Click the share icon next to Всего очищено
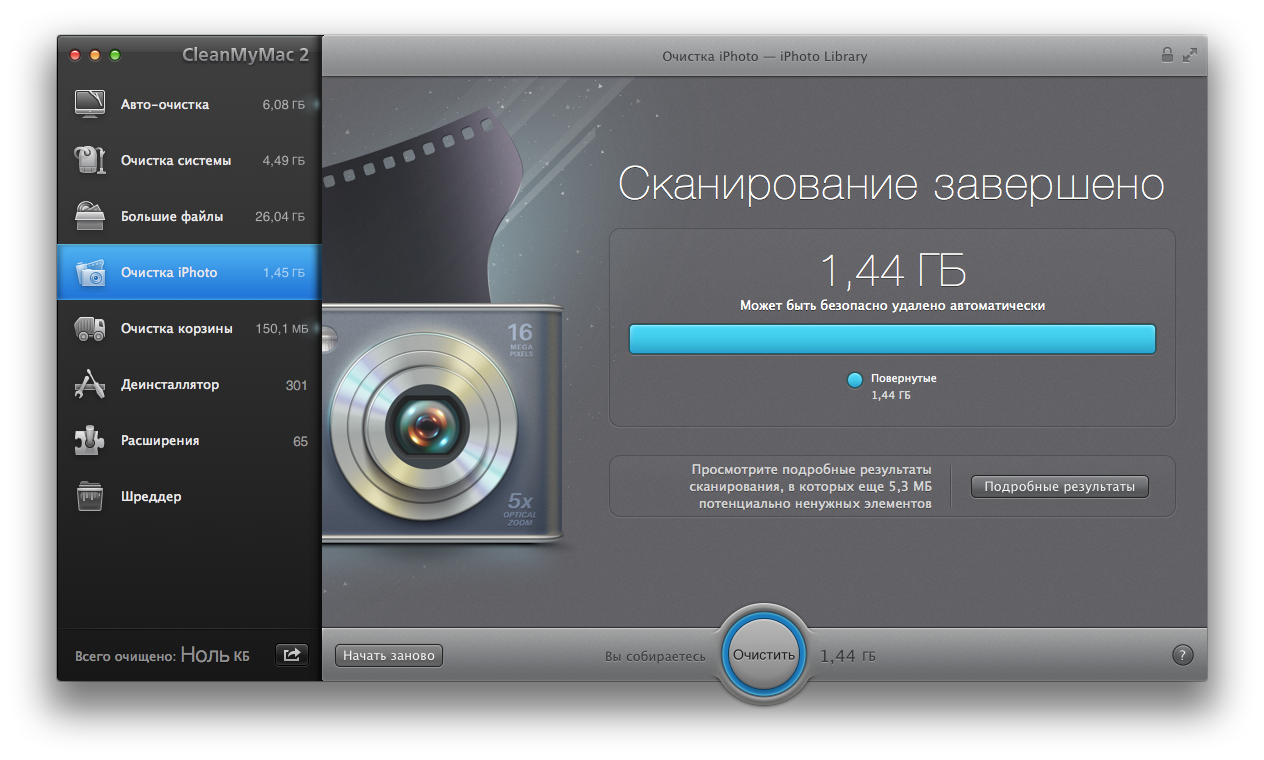 pyautogui.click(x=292, y=655)
